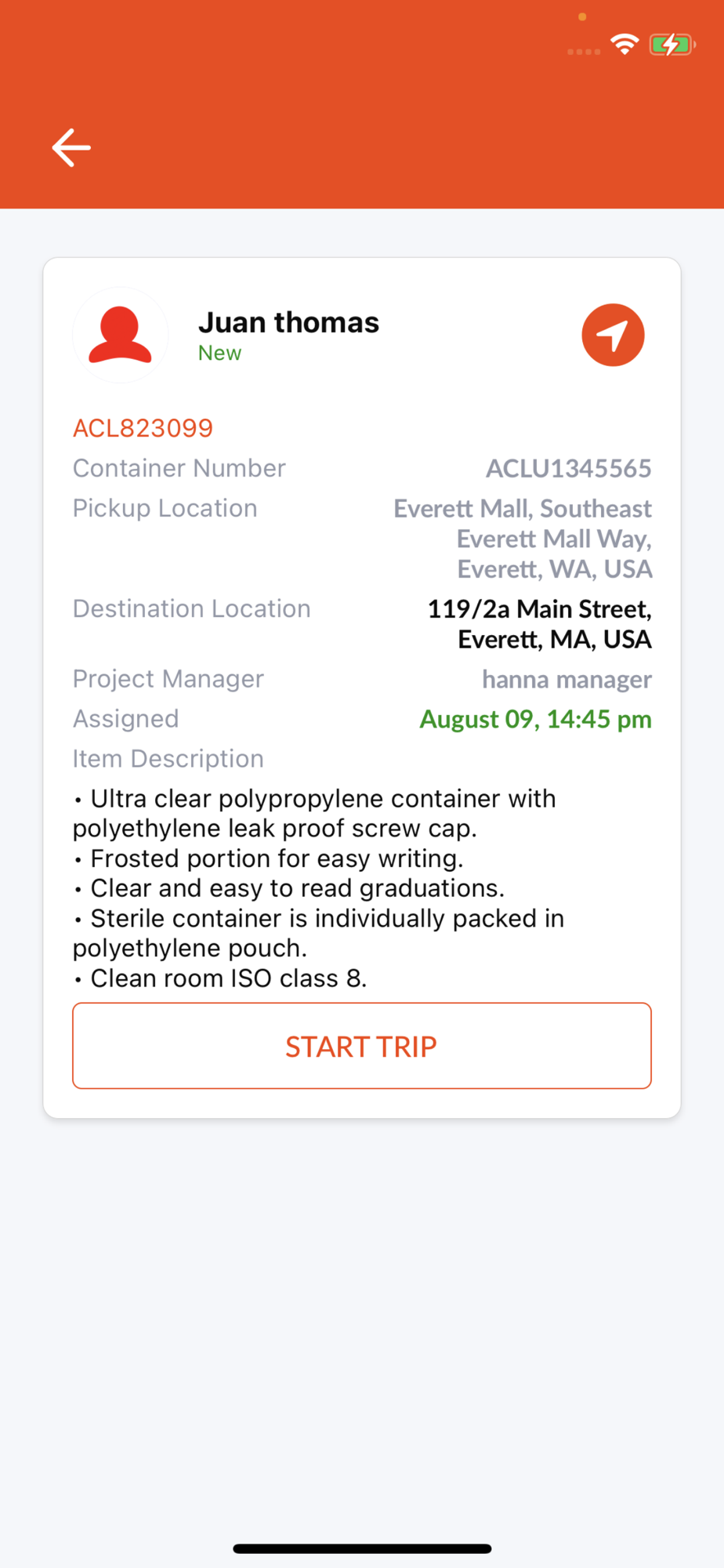Open navigation via the orange location arrow
Screen dimensions: 724x1568
[x=613, y=335]
